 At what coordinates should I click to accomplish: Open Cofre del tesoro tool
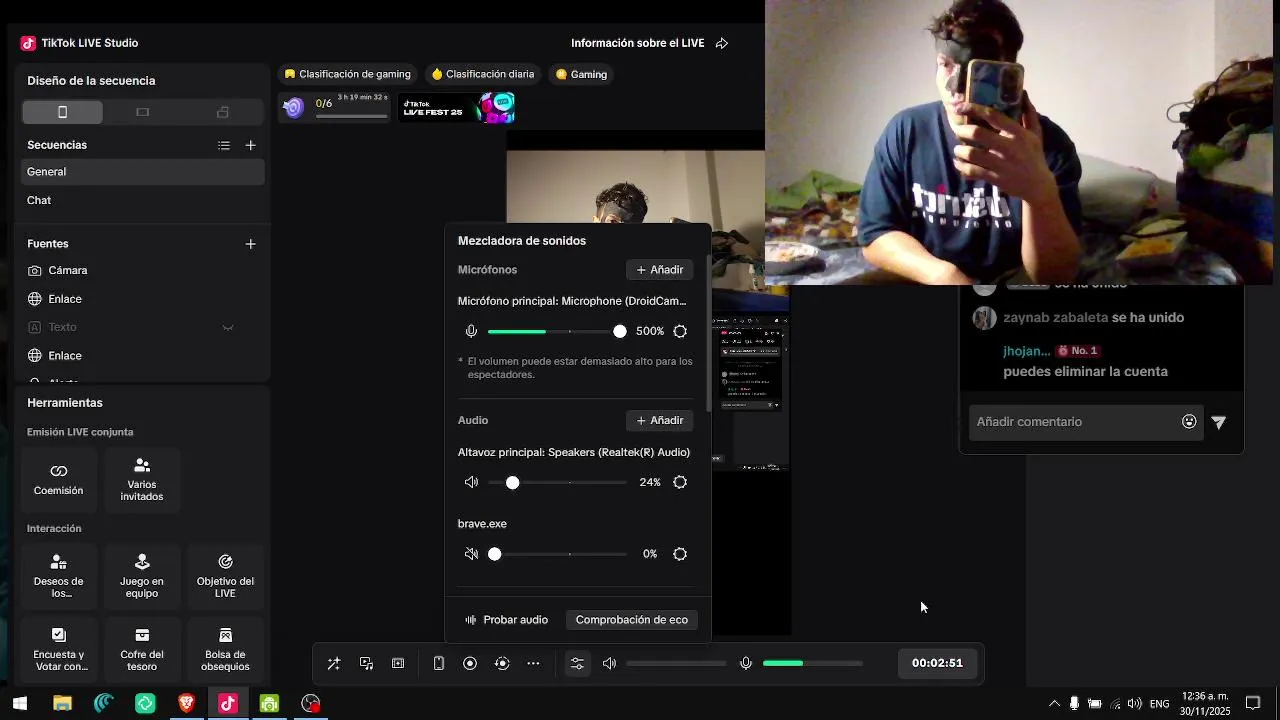pos(142,649)
